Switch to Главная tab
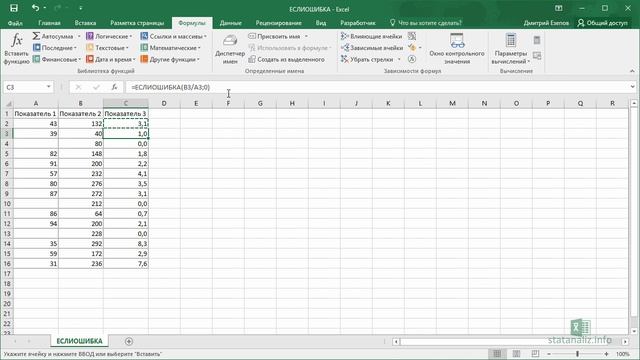640x360 pixels. [49, 23]
